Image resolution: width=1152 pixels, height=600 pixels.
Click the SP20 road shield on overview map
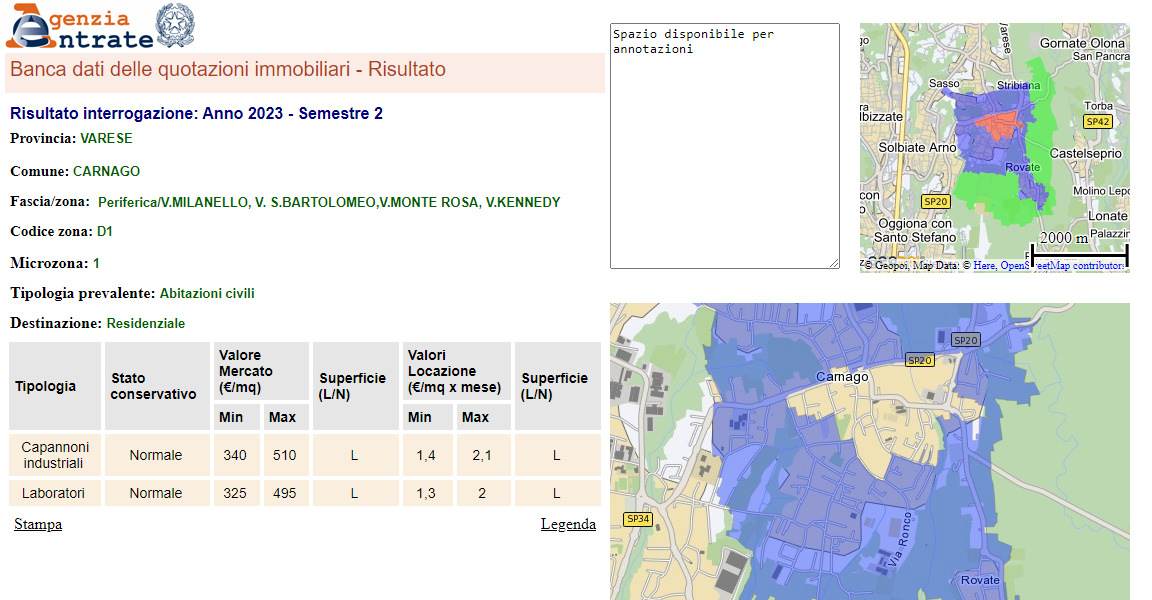coord(934,201)
